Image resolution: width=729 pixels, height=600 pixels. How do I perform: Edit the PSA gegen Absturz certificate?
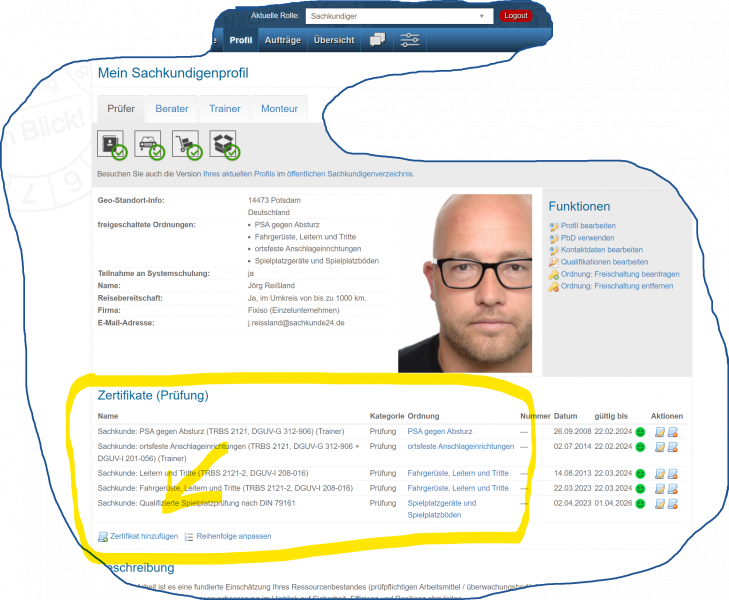660,432
